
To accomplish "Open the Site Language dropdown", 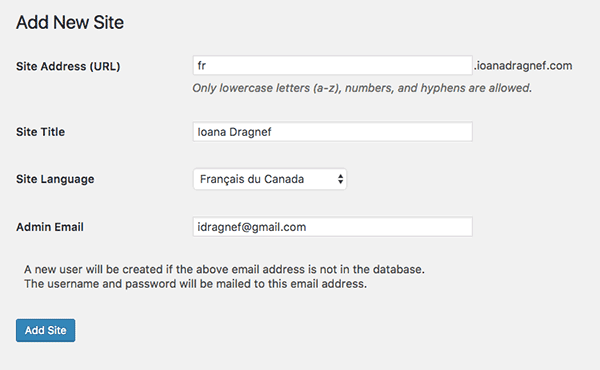I will [270, 179].
